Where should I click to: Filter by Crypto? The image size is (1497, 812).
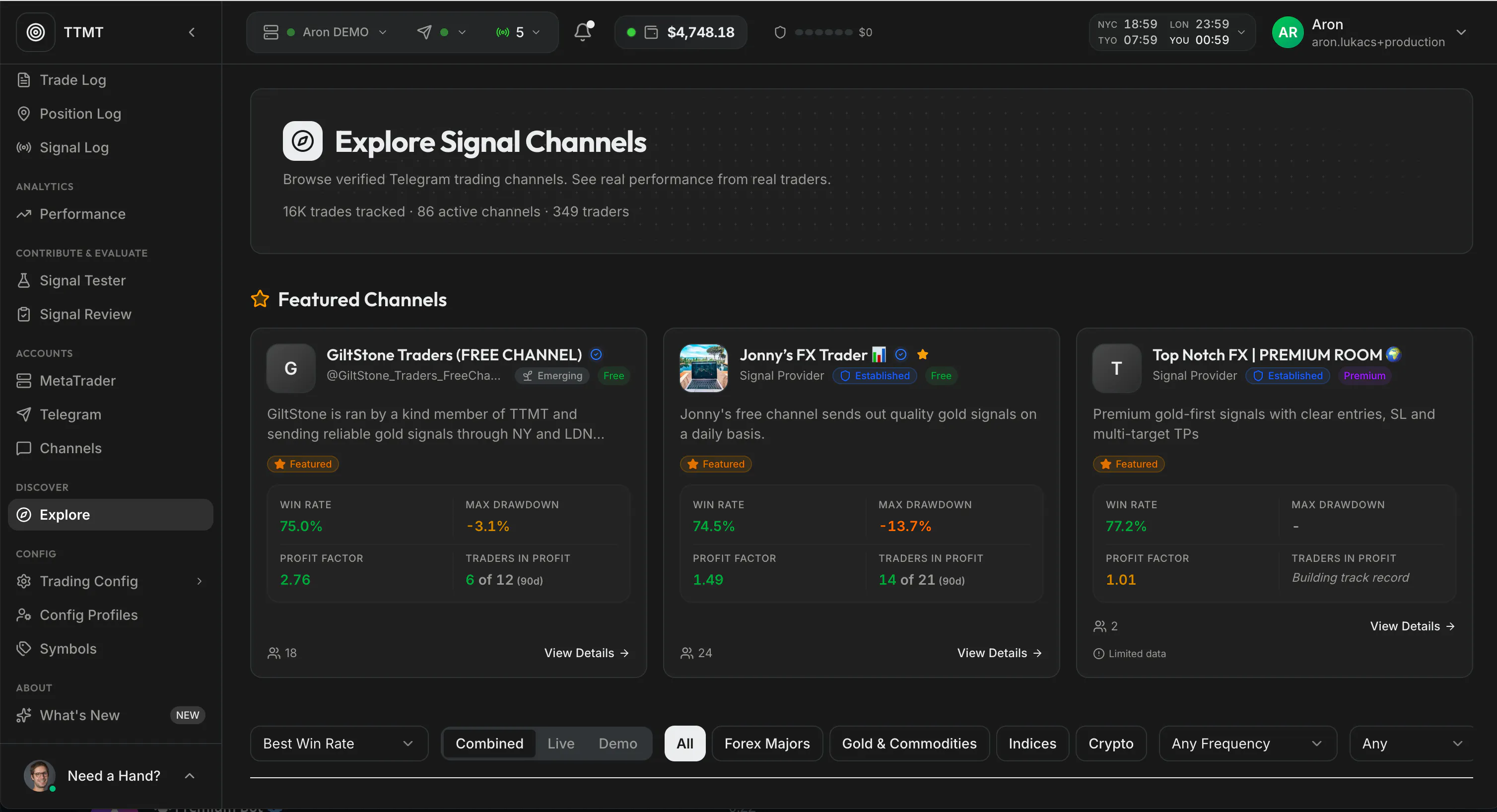[1110, 744]
